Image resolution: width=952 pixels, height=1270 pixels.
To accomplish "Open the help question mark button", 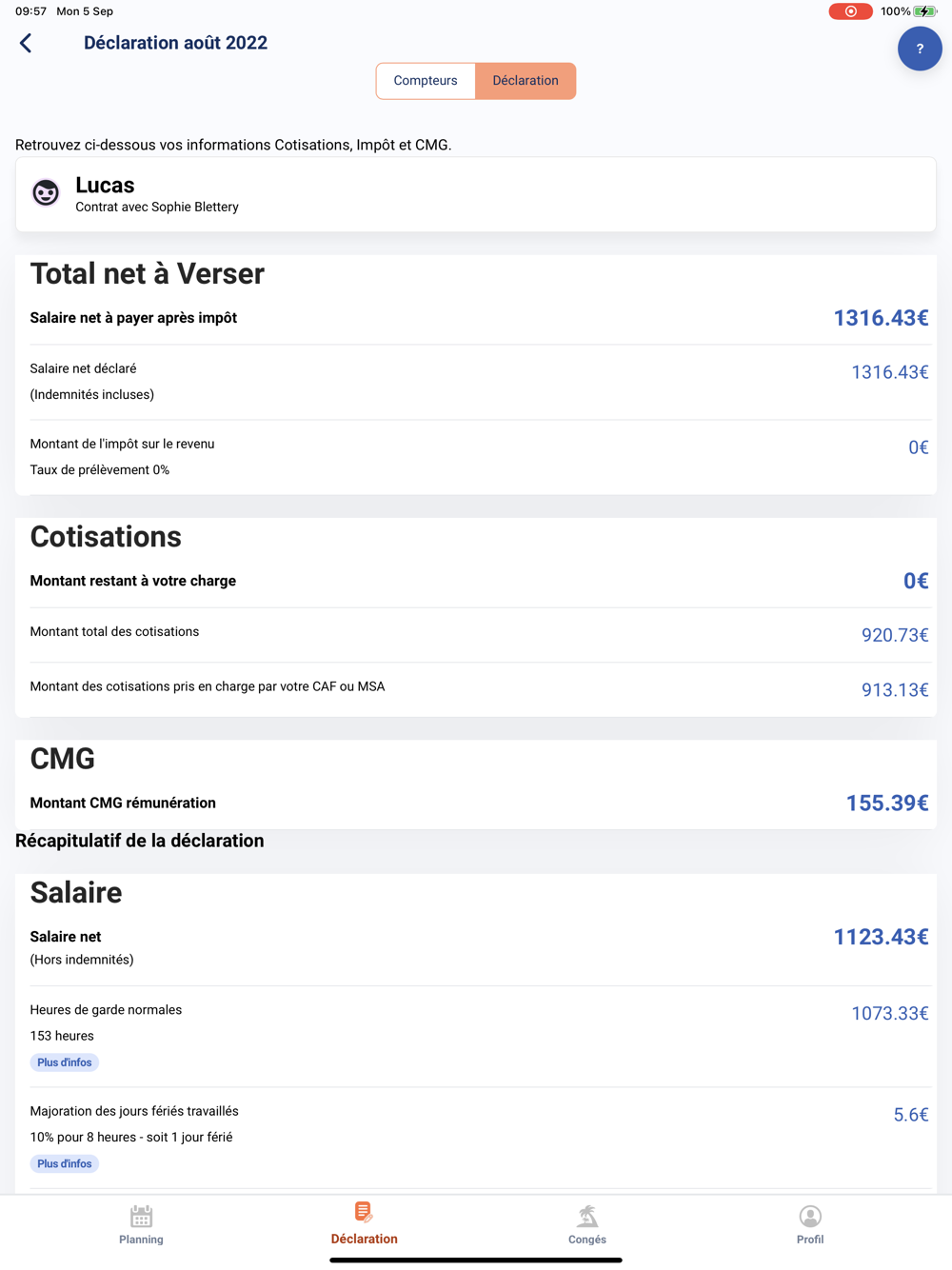I will pyautogui.click(x=919, y=49).
